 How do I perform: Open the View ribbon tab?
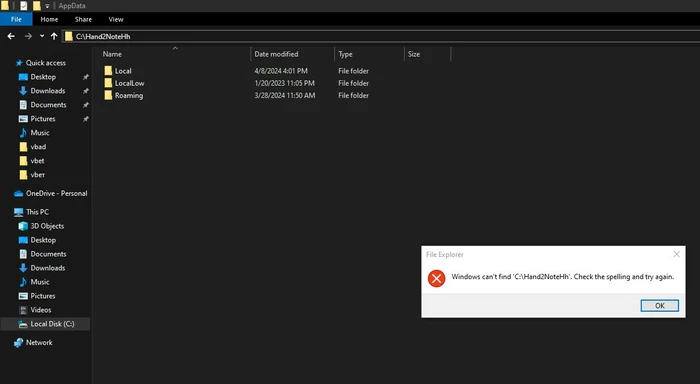[x=116, y=19]
